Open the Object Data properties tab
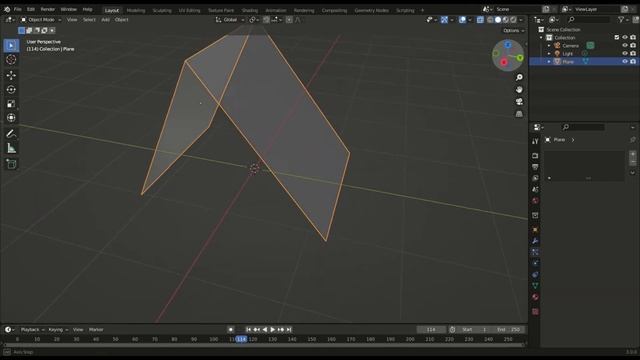Image resolution: width=640 pixels, height=360 pixels. coord(535,286)
